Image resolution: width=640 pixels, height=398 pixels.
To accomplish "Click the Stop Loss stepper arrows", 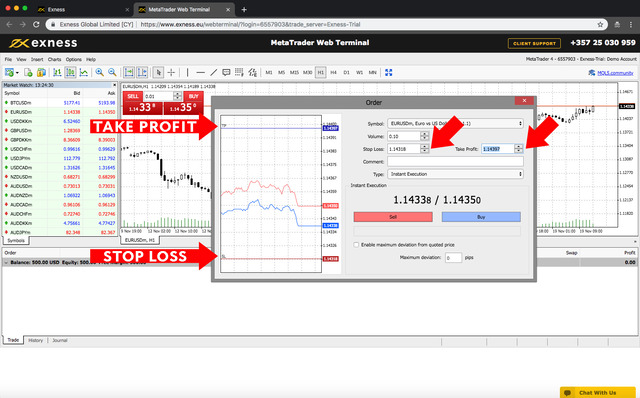I will tap(424, 149).
